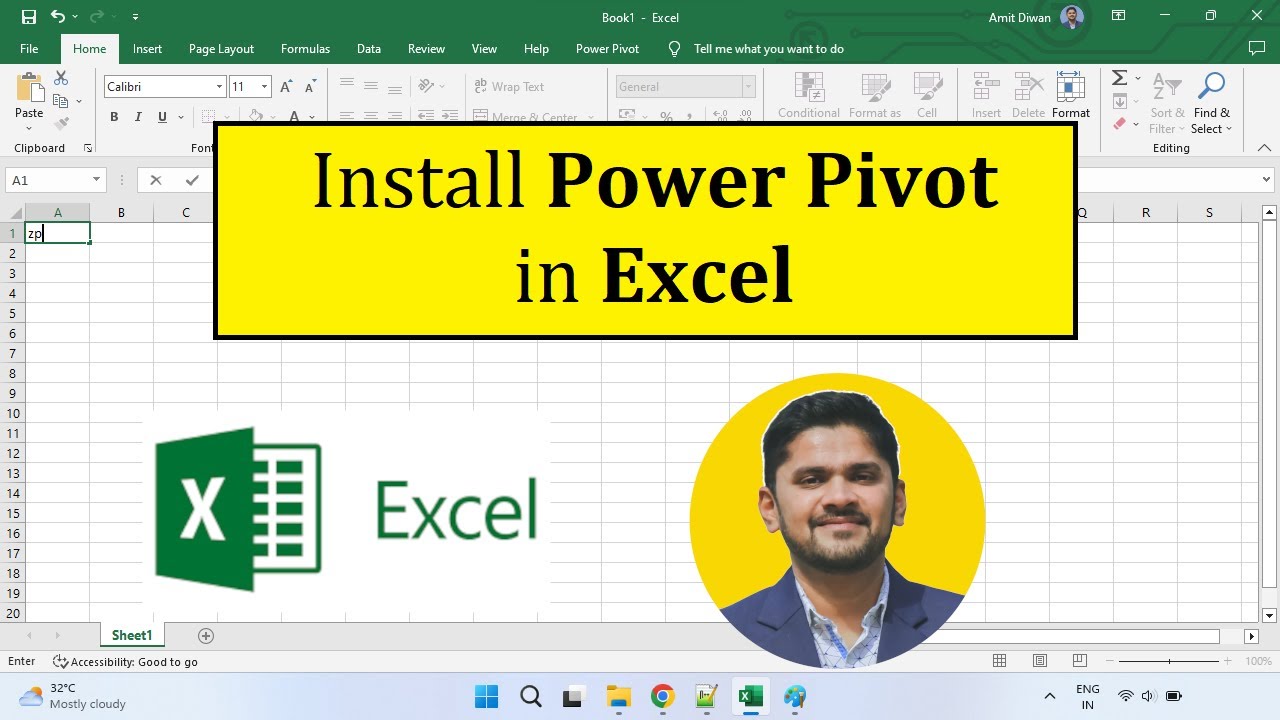1280x720 pixels.
Task: Open the Calibri font name dropdown
Action: coord(219,87)
